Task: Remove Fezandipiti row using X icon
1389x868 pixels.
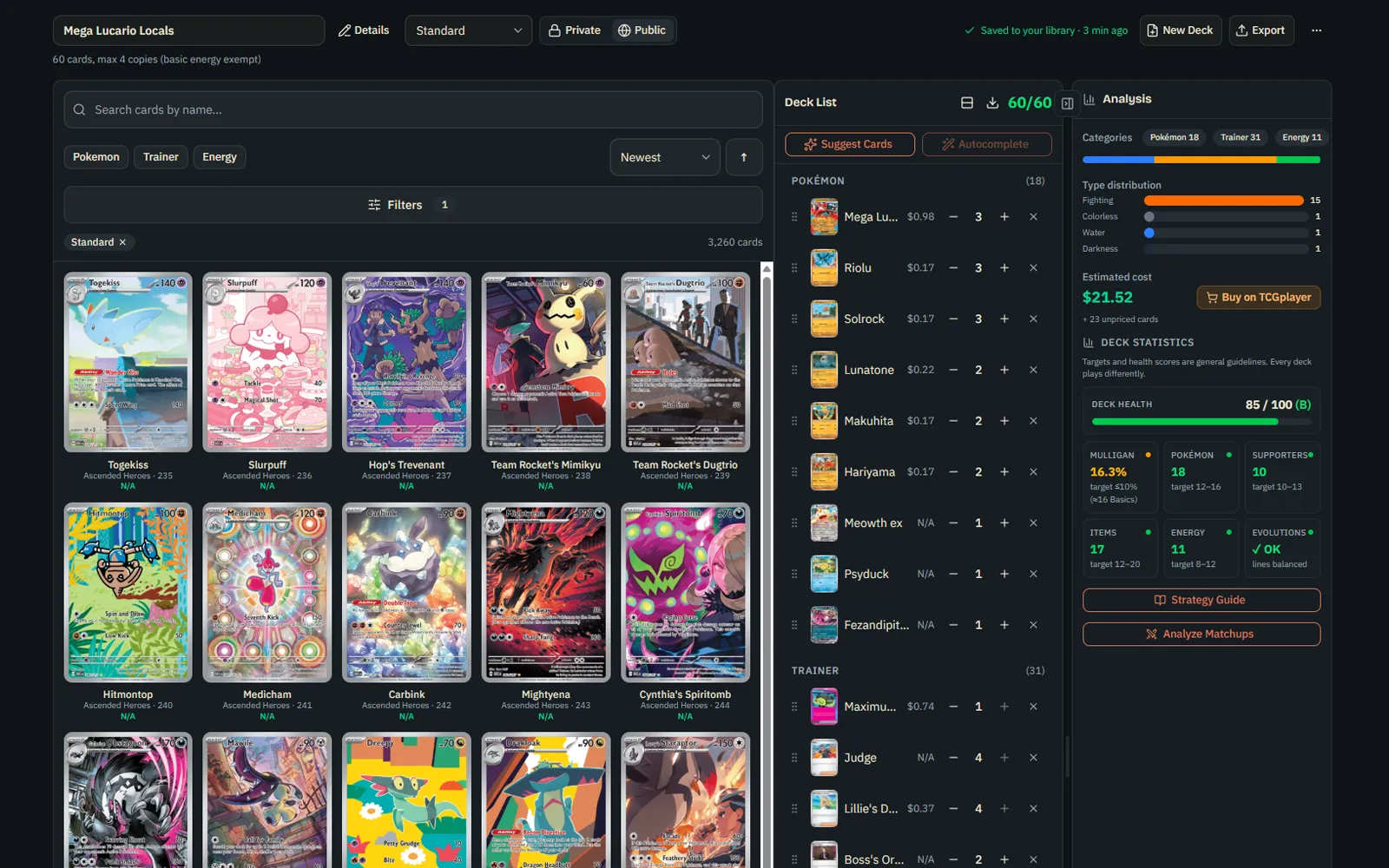Action: [x=1033, y=625]
